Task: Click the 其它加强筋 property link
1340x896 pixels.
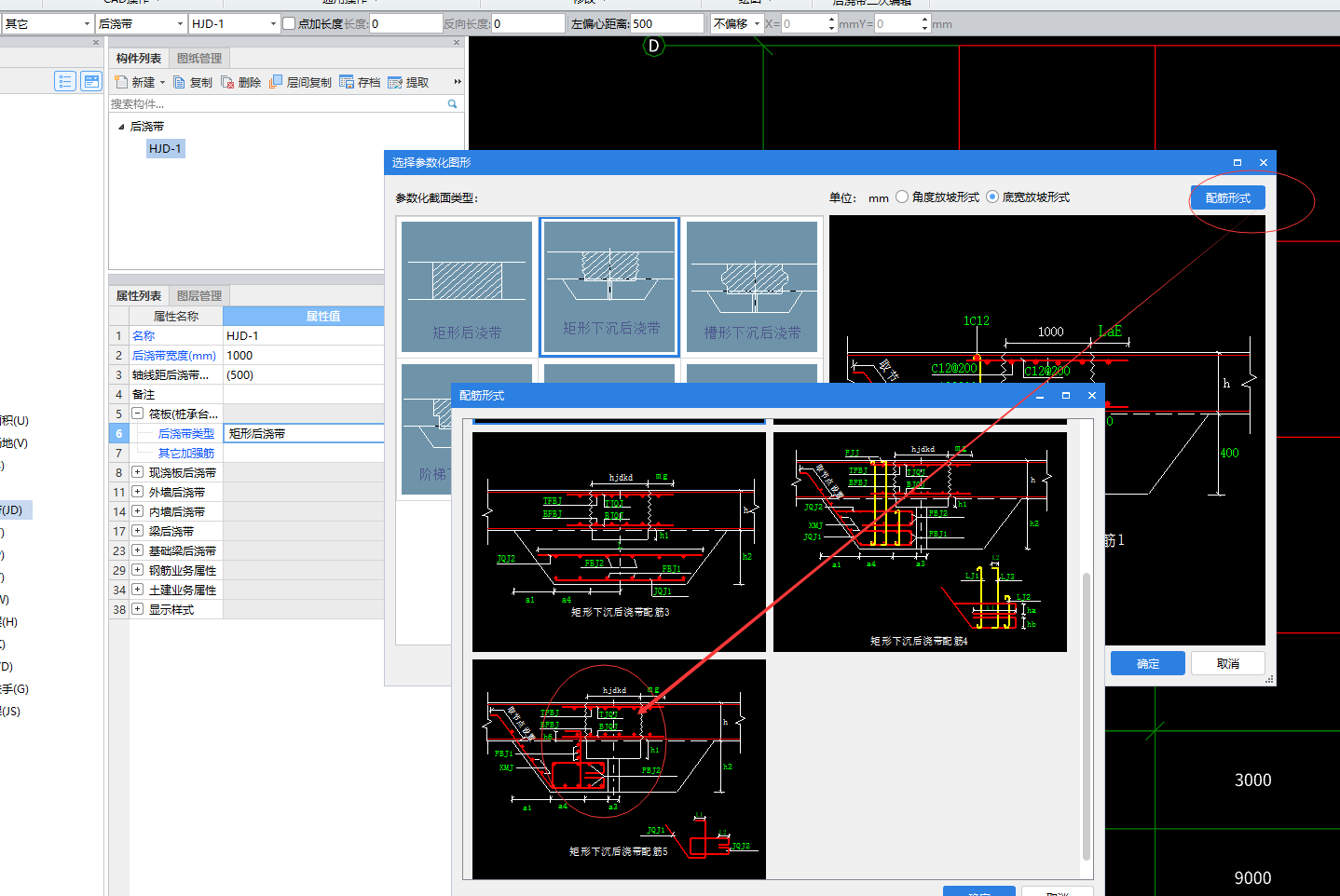Action: 186,453
